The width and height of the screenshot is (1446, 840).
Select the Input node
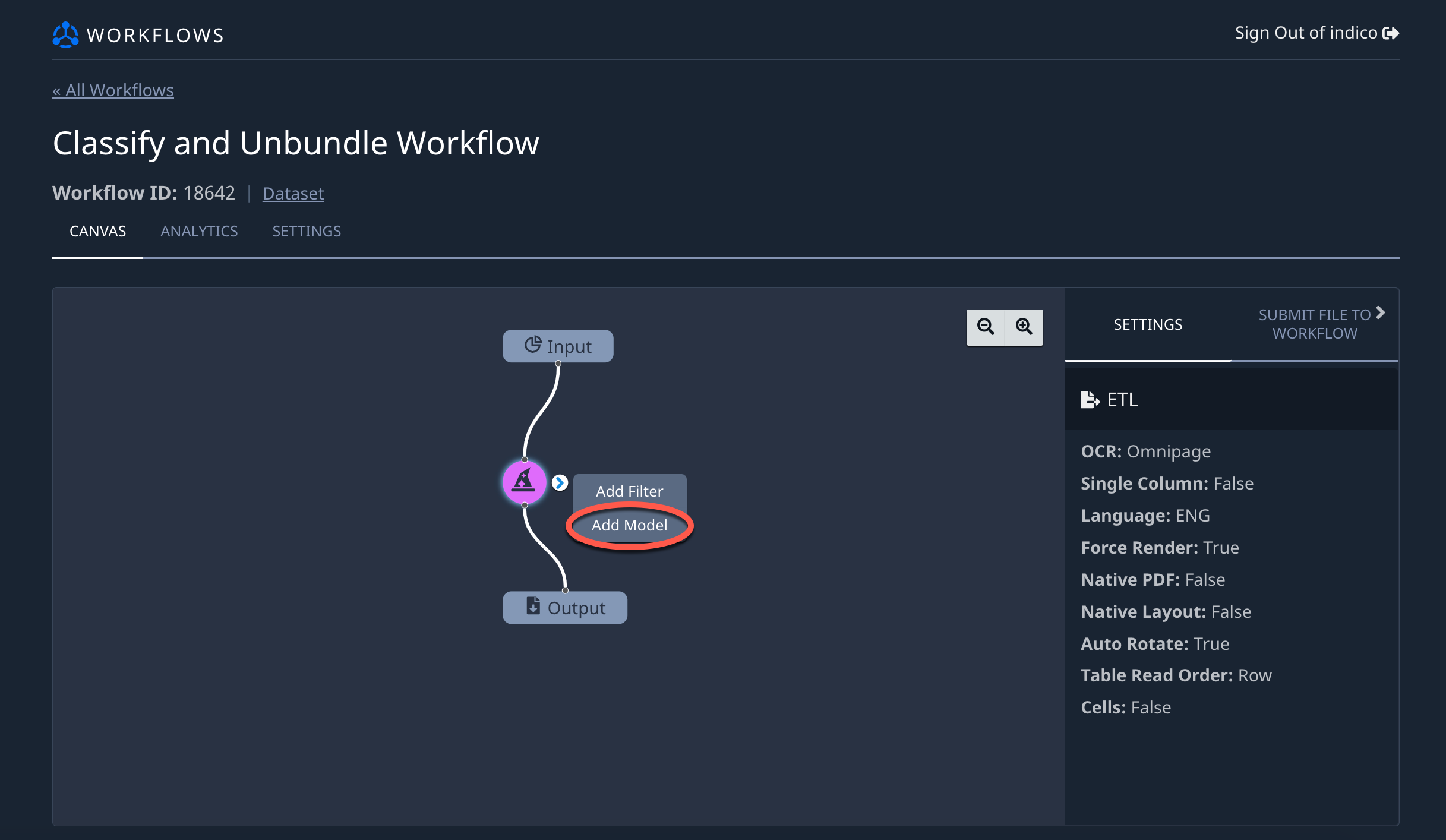558,346
